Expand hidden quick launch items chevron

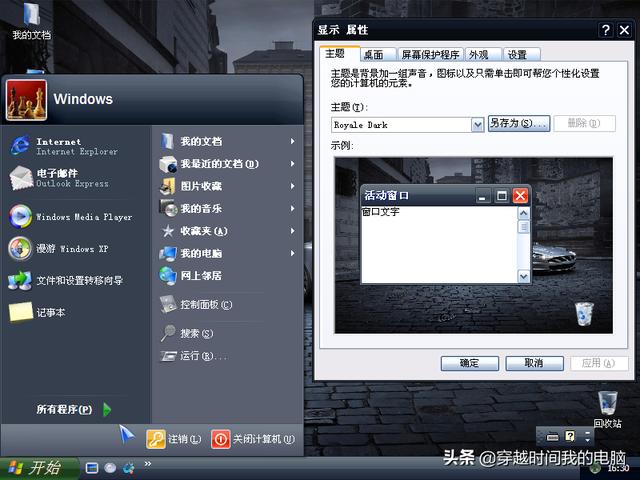coord(147,463)
